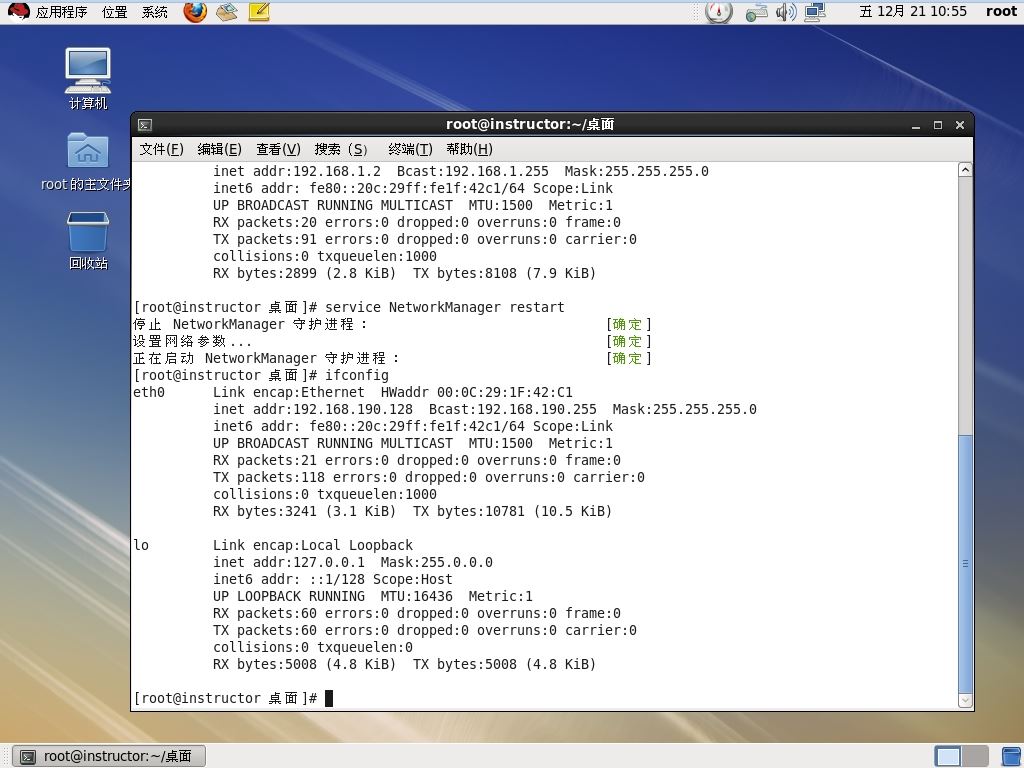Select the 回收站 trash desktop icon
Screen dimensions: 1024x768
coord(88,240)
